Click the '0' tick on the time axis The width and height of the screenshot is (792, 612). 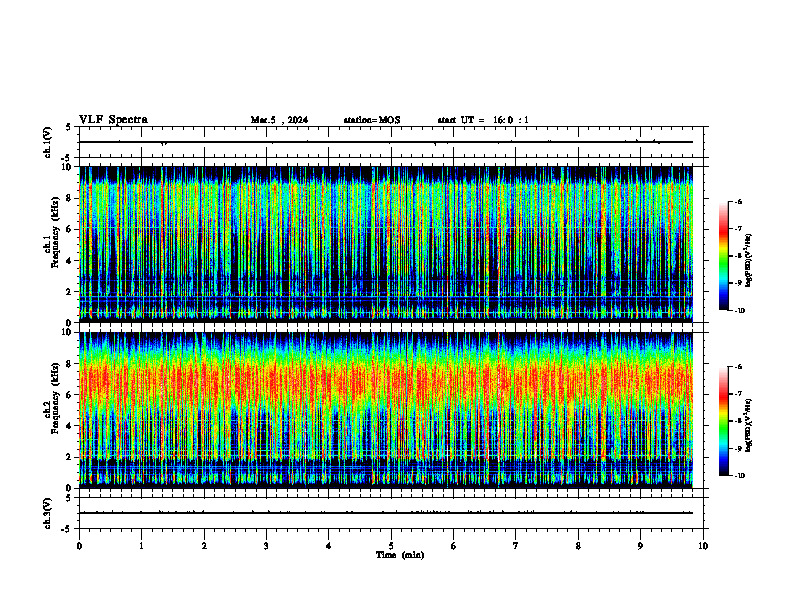click(79, 546)
